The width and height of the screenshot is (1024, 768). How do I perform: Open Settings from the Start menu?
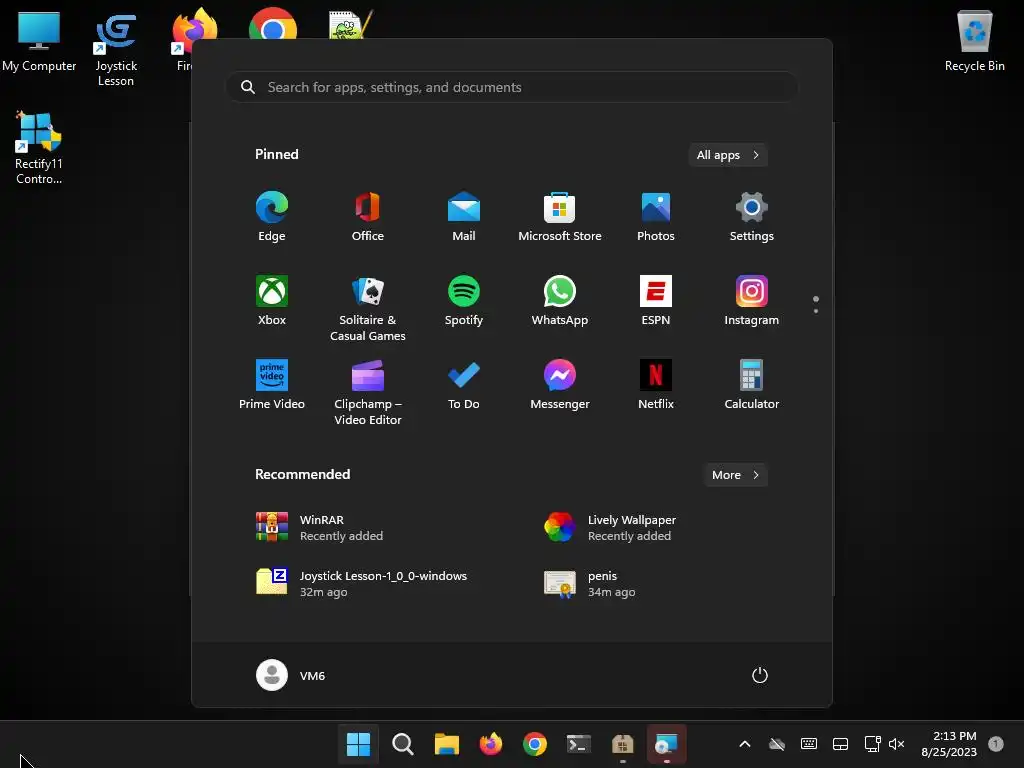tap(752, 217)
